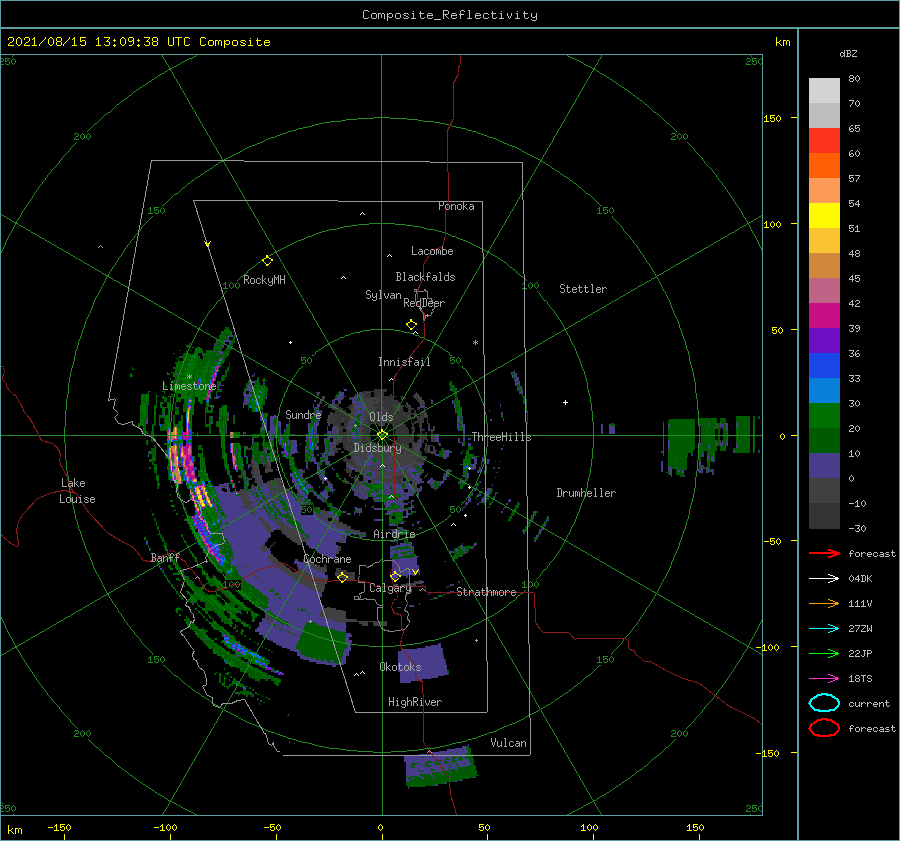Click the Lake Louise label

point(77,491)
